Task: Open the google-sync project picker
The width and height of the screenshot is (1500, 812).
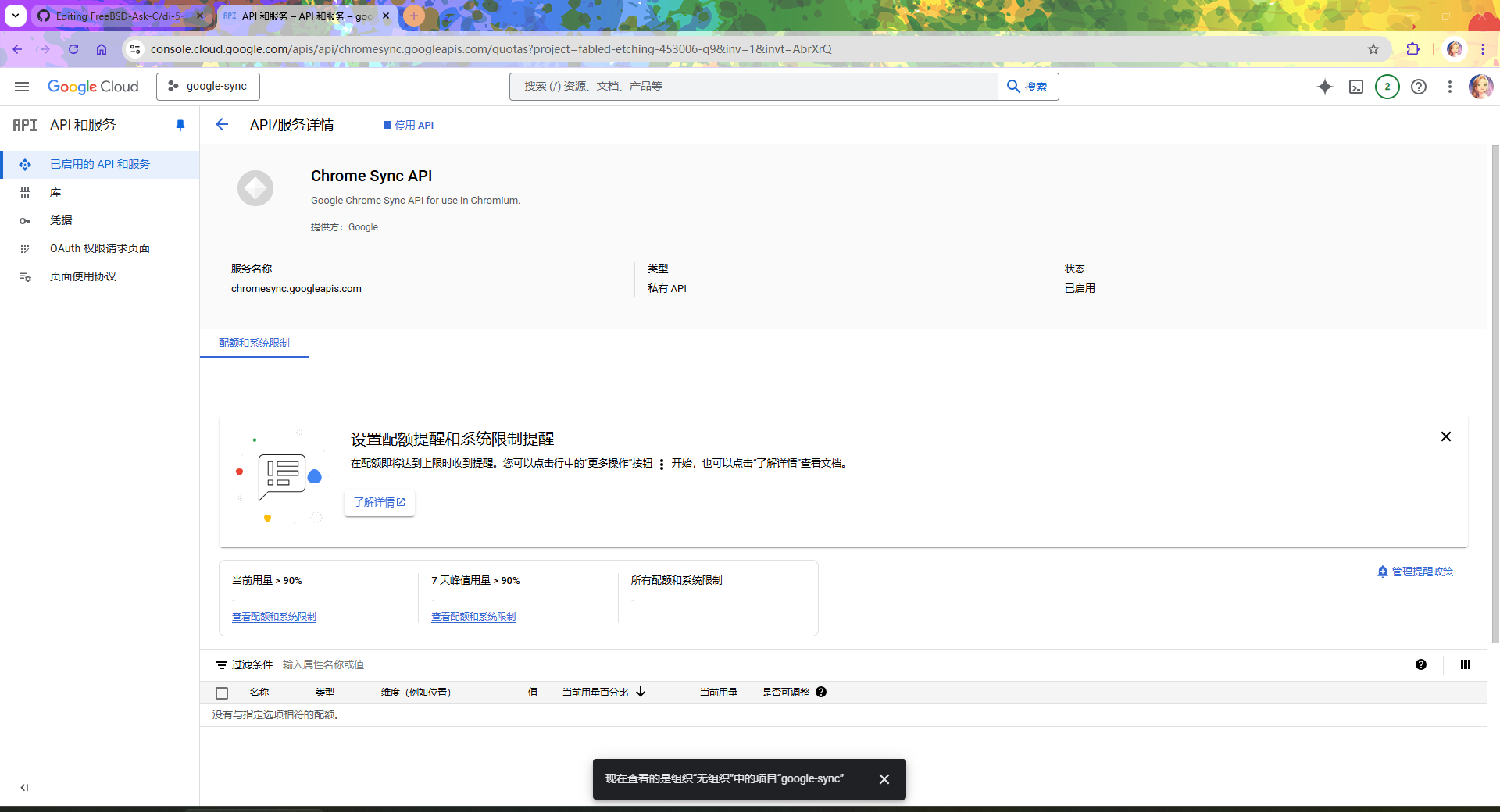Action: pyautogui.click(x=208, y=87)
